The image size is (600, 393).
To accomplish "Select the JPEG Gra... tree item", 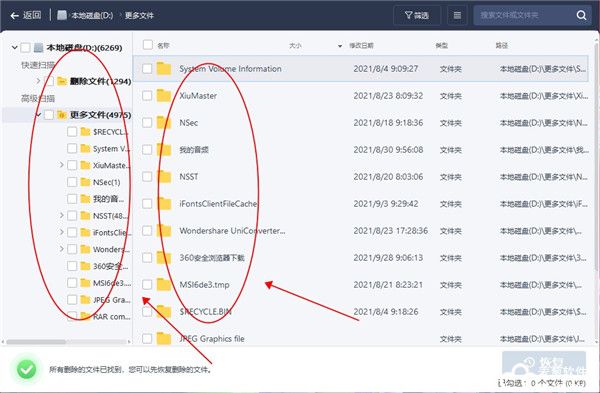I will [112, 300].
